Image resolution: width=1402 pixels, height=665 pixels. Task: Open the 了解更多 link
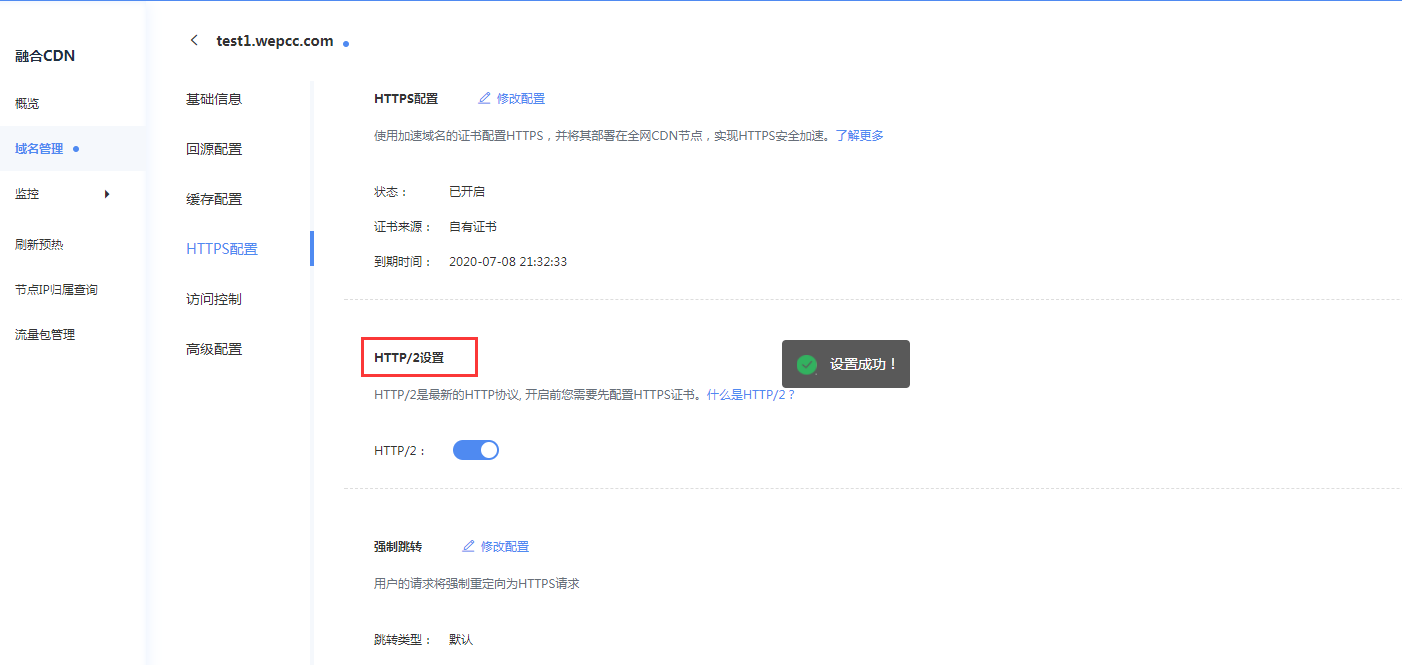coord(860,135)
